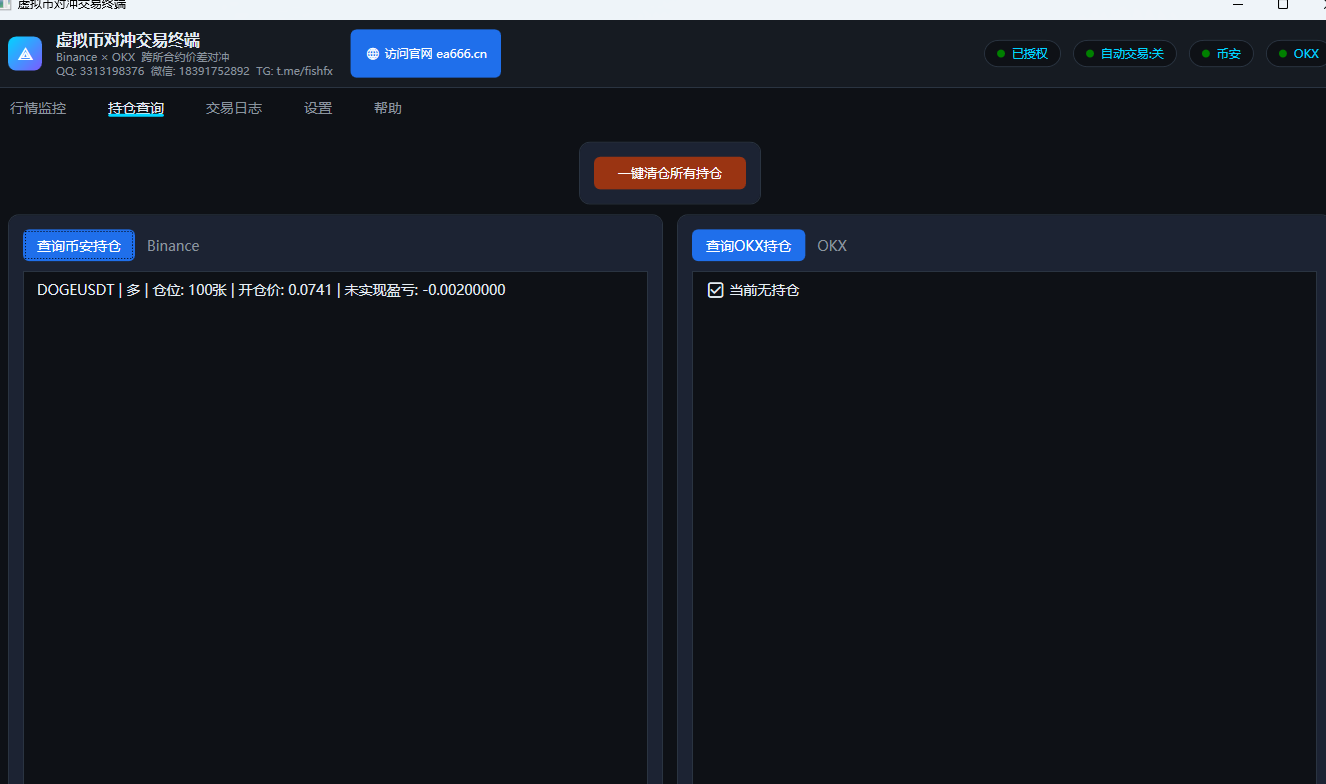Open the official website ea666.cn button
This screenshot has width=1326, height=784.
tap(425, 54)
